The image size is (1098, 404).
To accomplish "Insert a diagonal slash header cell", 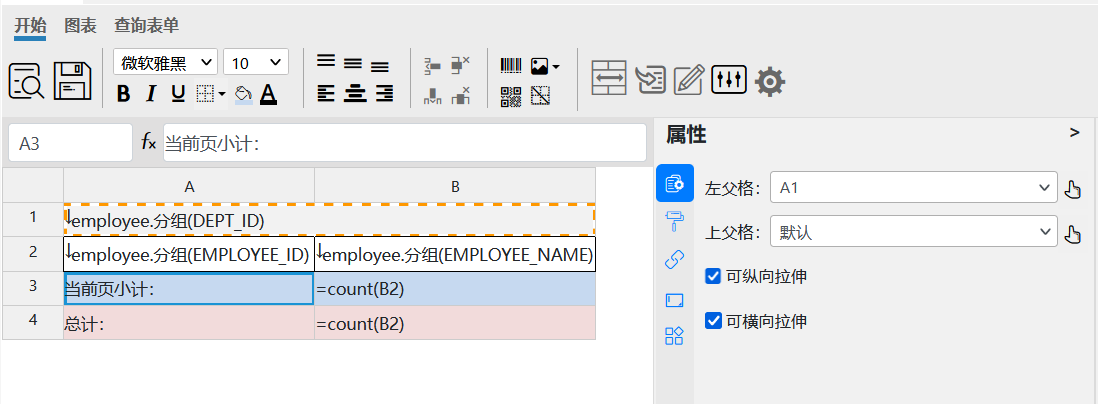I will 540,95.
